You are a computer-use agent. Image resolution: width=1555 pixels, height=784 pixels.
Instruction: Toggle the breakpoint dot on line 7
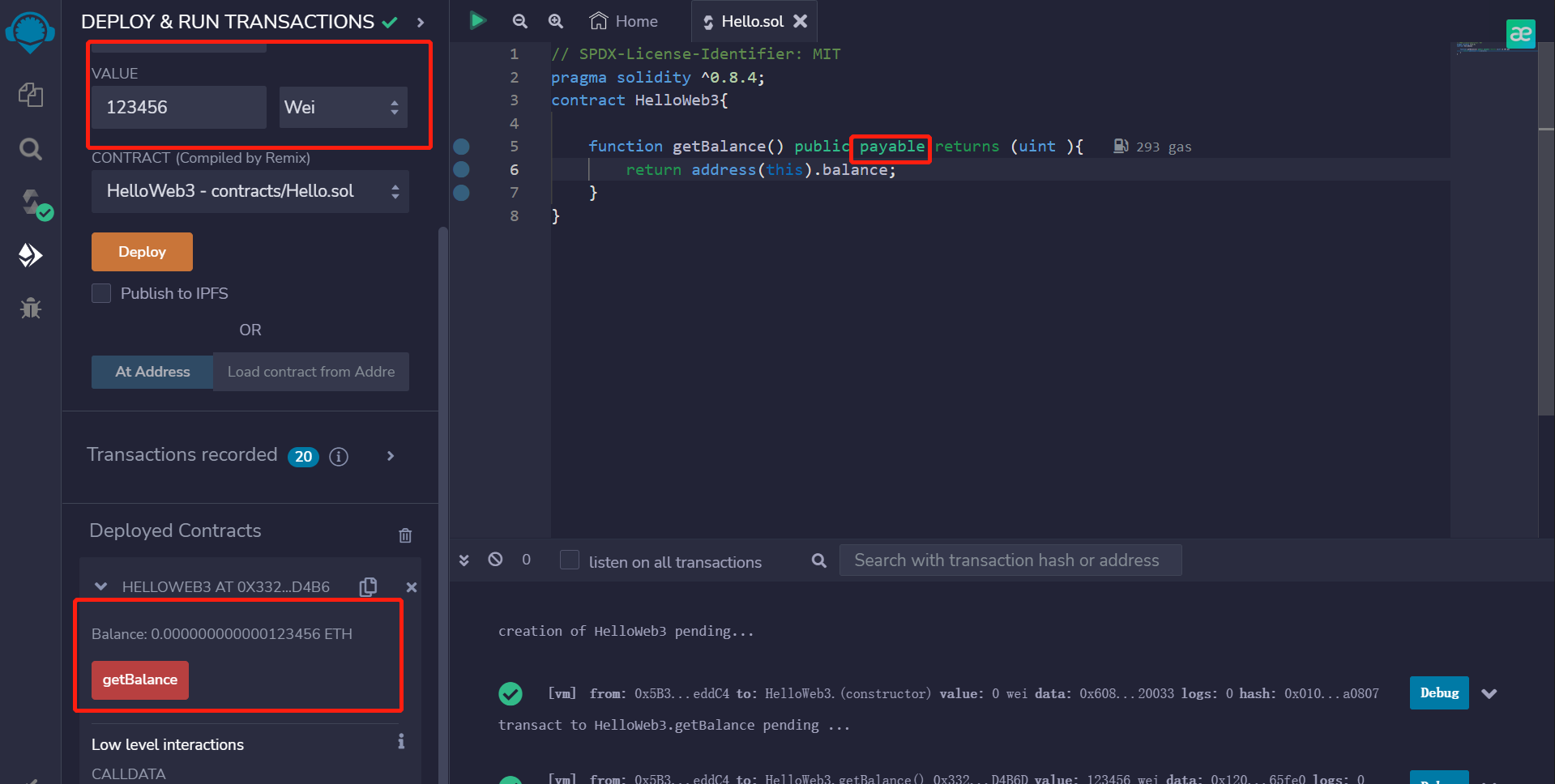461,193
